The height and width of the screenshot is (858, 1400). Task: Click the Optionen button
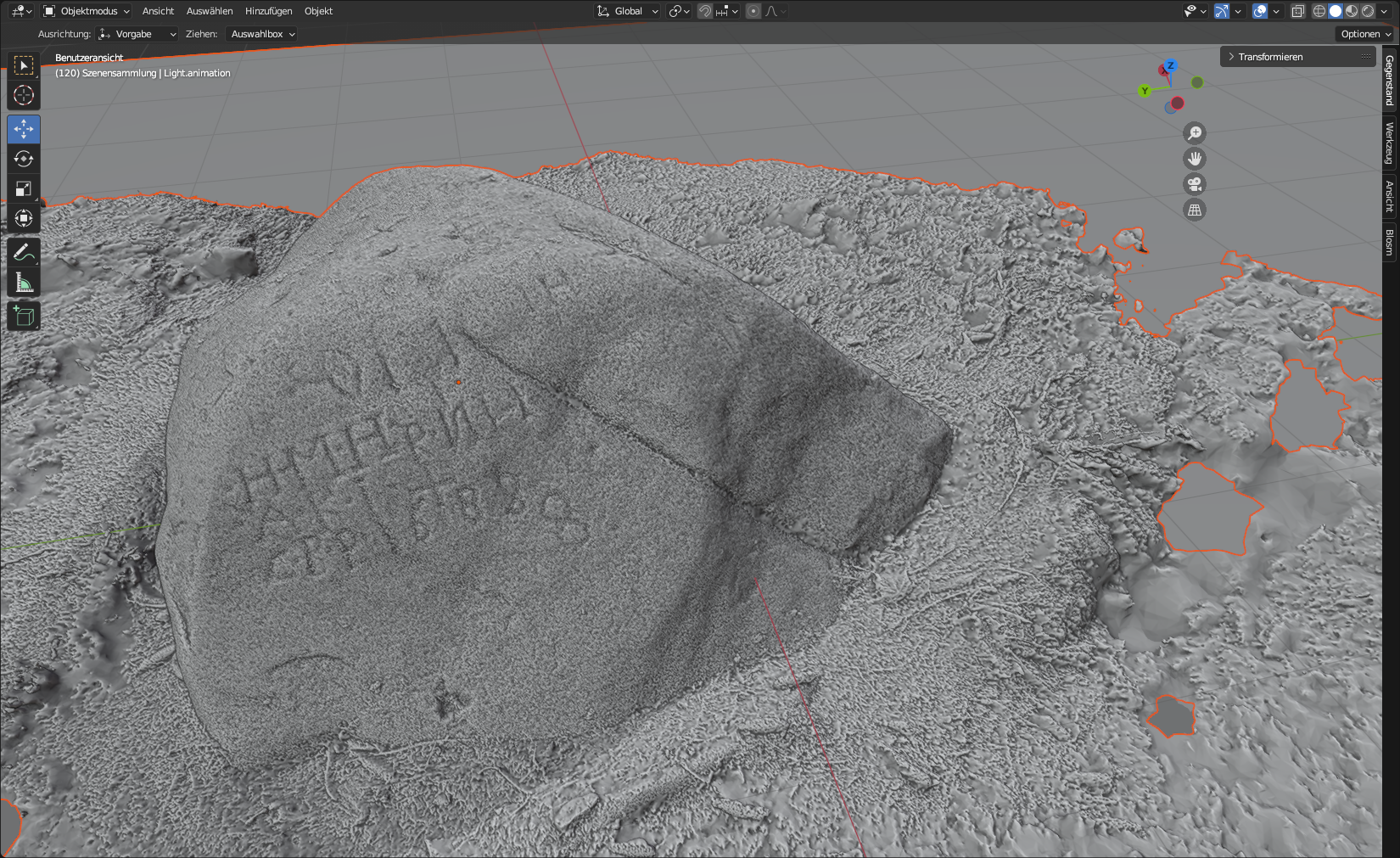click(x=1365, y=34)
